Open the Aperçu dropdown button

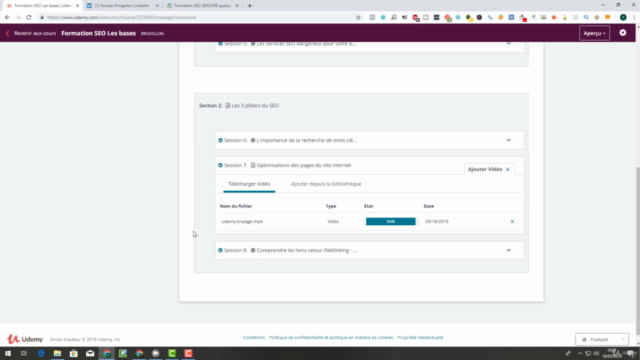594,33
